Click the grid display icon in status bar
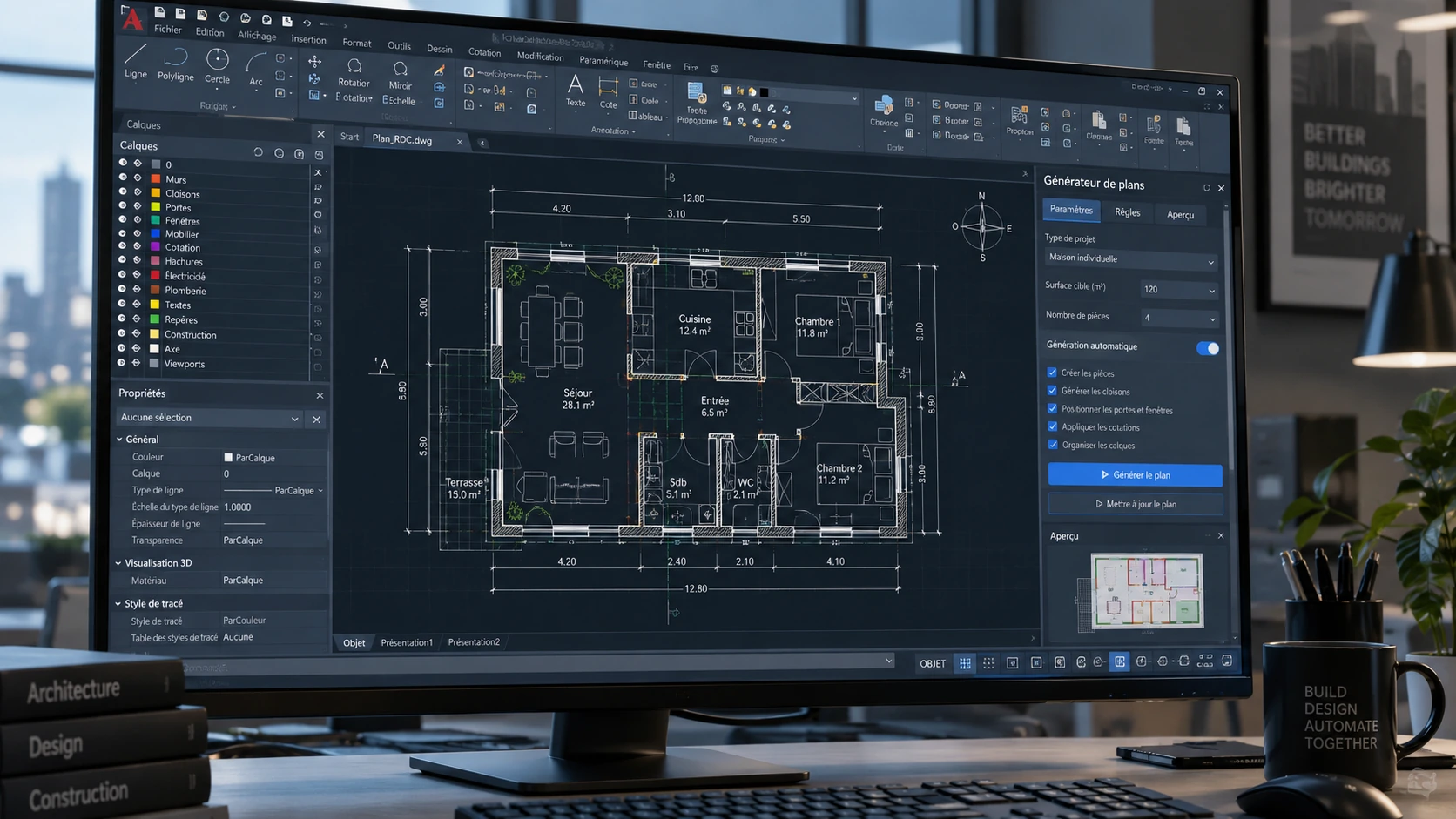The width and height of the screenshot is (1456, 819). coord(965,663)
